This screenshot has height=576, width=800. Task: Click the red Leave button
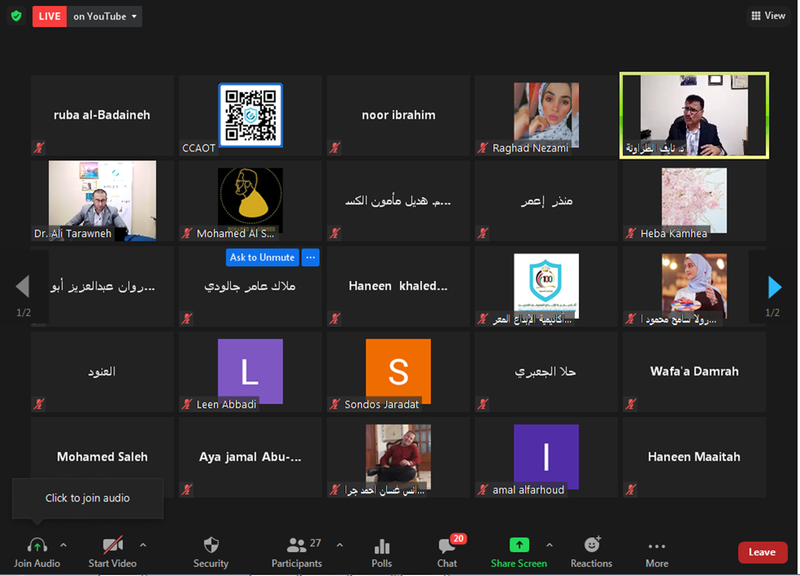(762, 552)
